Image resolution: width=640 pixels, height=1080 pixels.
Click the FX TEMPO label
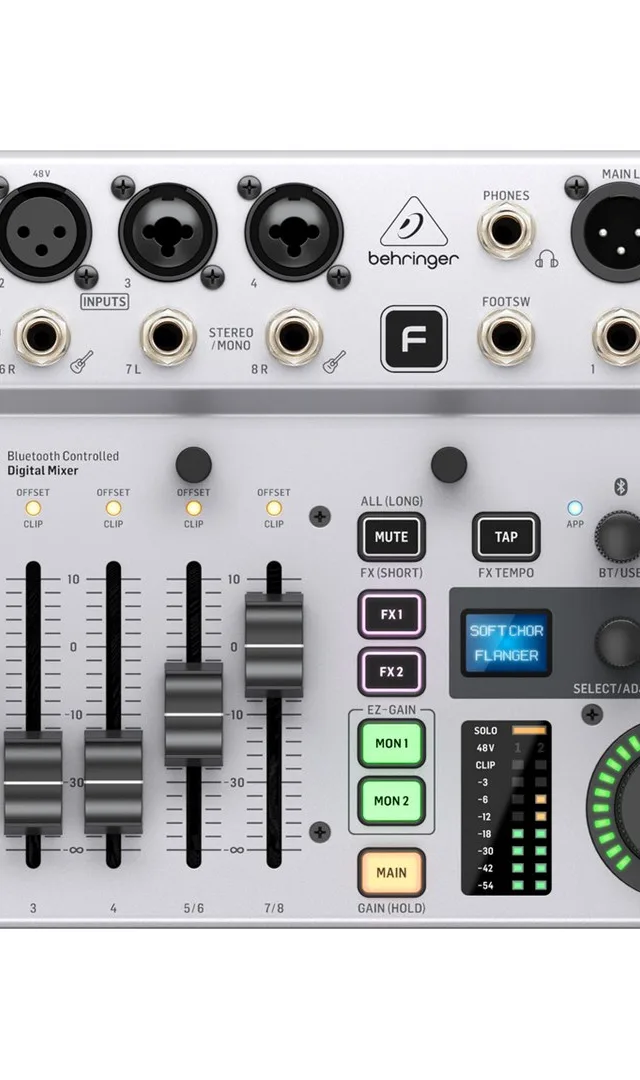coord(506,572)
